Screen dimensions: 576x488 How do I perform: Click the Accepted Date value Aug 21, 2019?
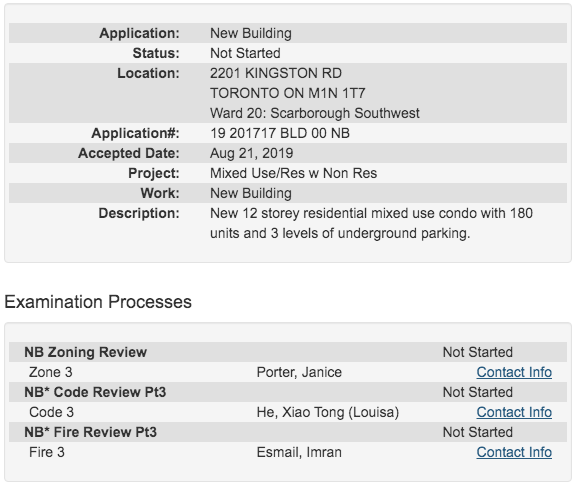[x=251, y=153]
